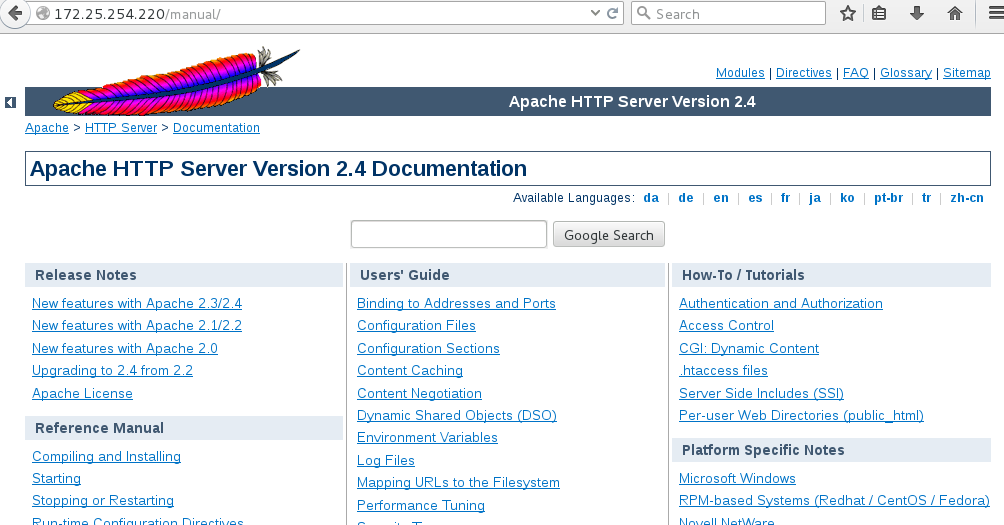The image size is (1004, 525).
Task: Open the Apache License link
Action: pos(83,394)
